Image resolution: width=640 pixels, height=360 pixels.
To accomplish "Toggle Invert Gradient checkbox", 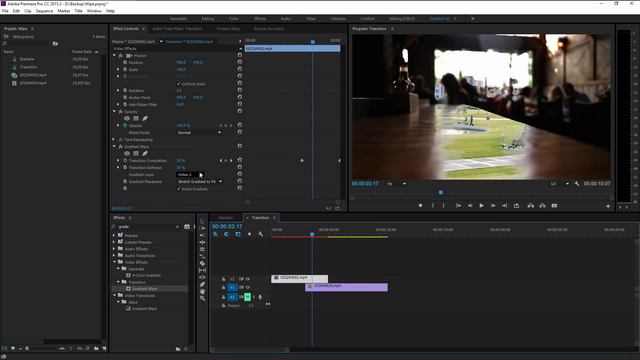I will pyautogui.click(x=178, y=189).
